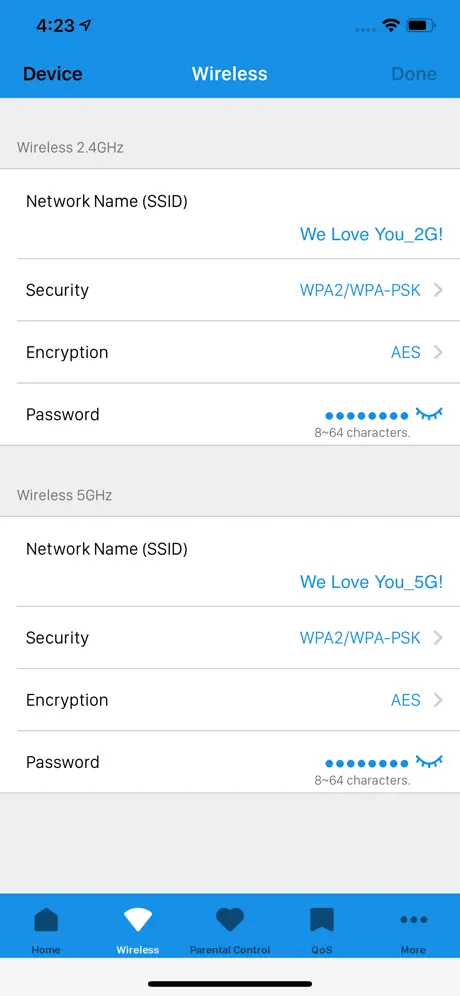Open Parental Control heart icon
The image size is (460, 996).
(230, 919)
